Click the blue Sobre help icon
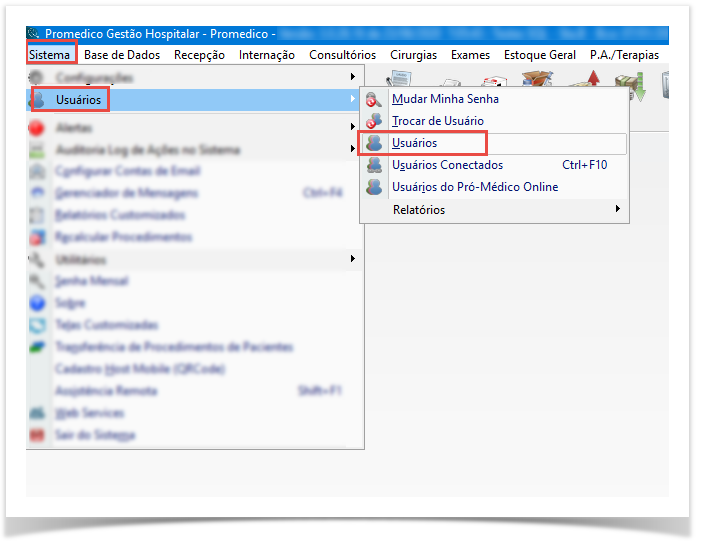Image resolution: width=703 pixels, height=546 pixels. (x=38, y=303)
